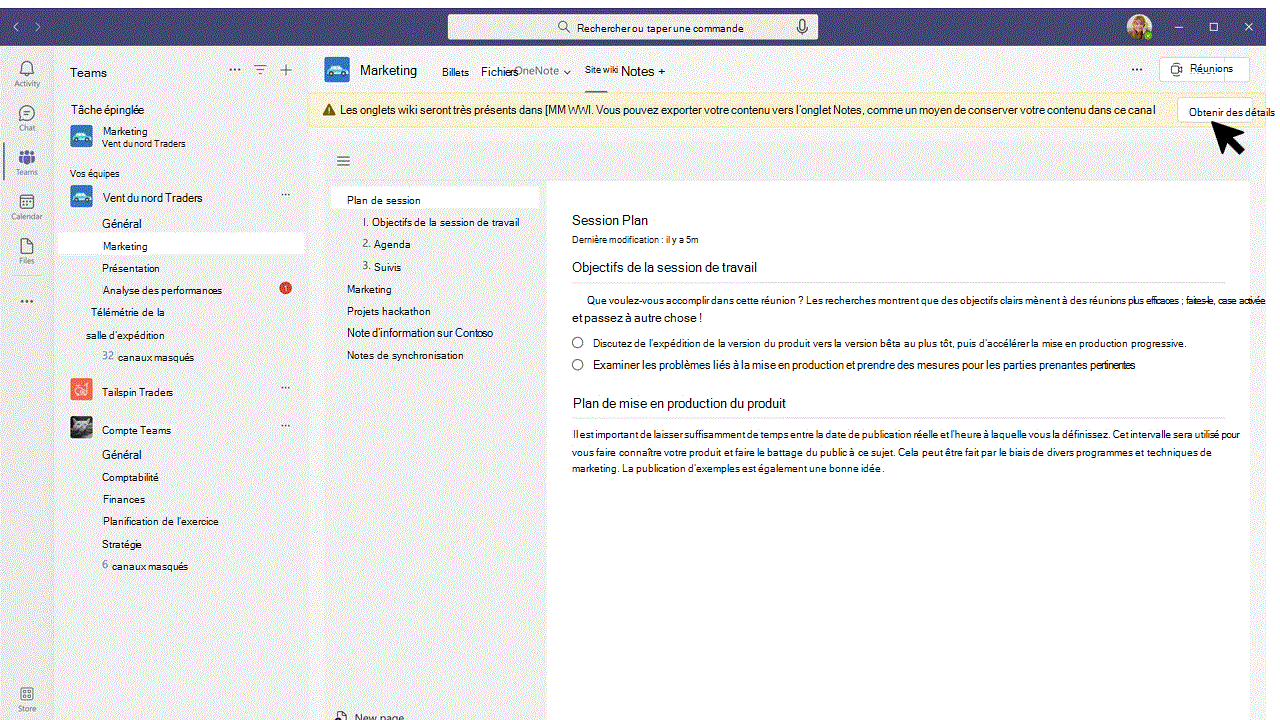The width and height of the screenshot is (1280, 720).
Task: Open the Billets tab
Action: pyautogui.click(x=455, y=72)
